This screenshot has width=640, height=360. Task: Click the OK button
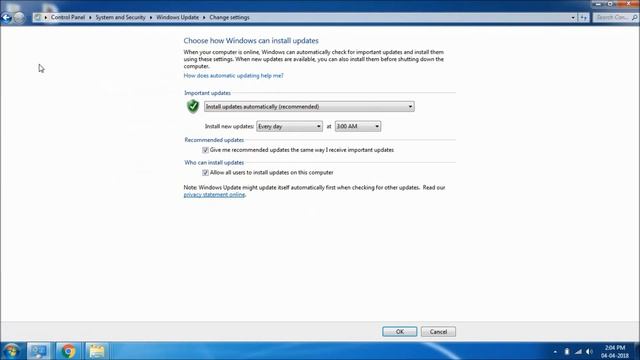[400, 331]
